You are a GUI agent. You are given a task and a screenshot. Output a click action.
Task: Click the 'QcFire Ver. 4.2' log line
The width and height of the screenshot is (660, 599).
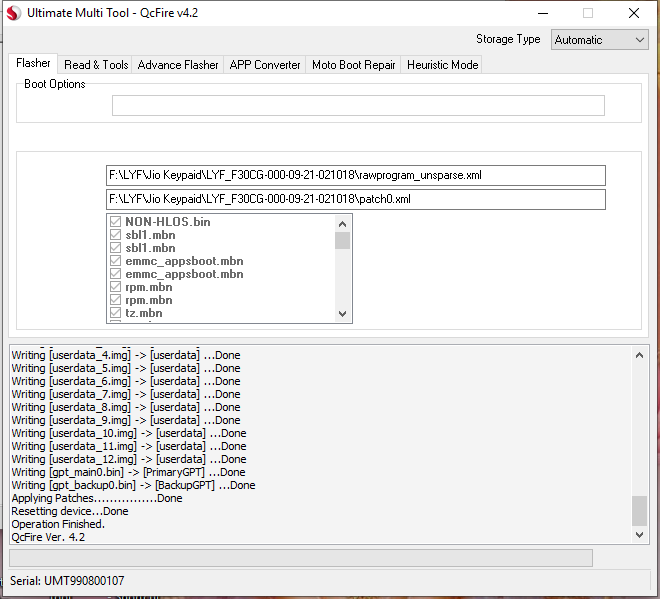(x=48, y=537)
